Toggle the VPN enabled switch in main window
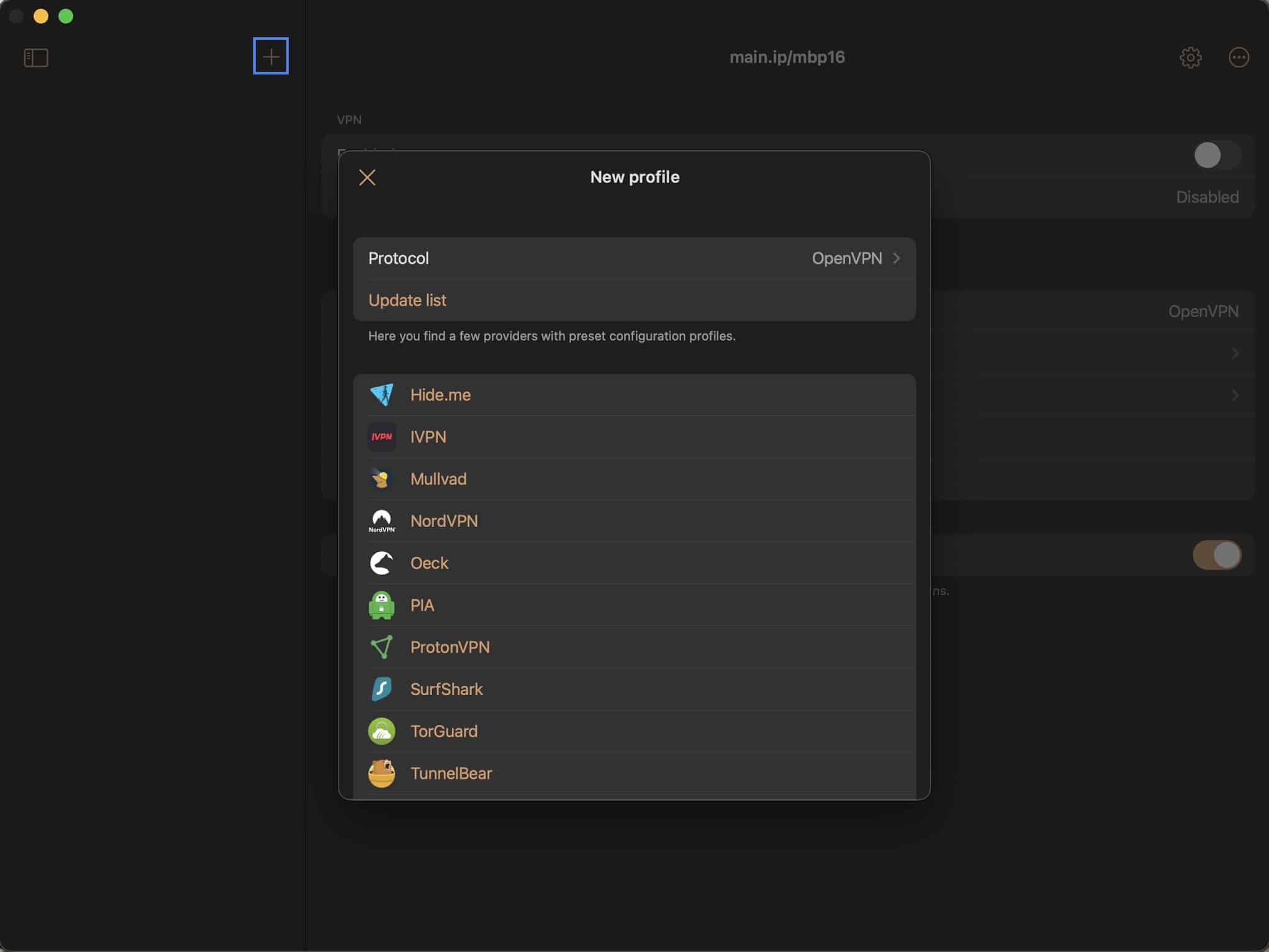Viewport: 1269px width, 952px height. click(1216, 155)
